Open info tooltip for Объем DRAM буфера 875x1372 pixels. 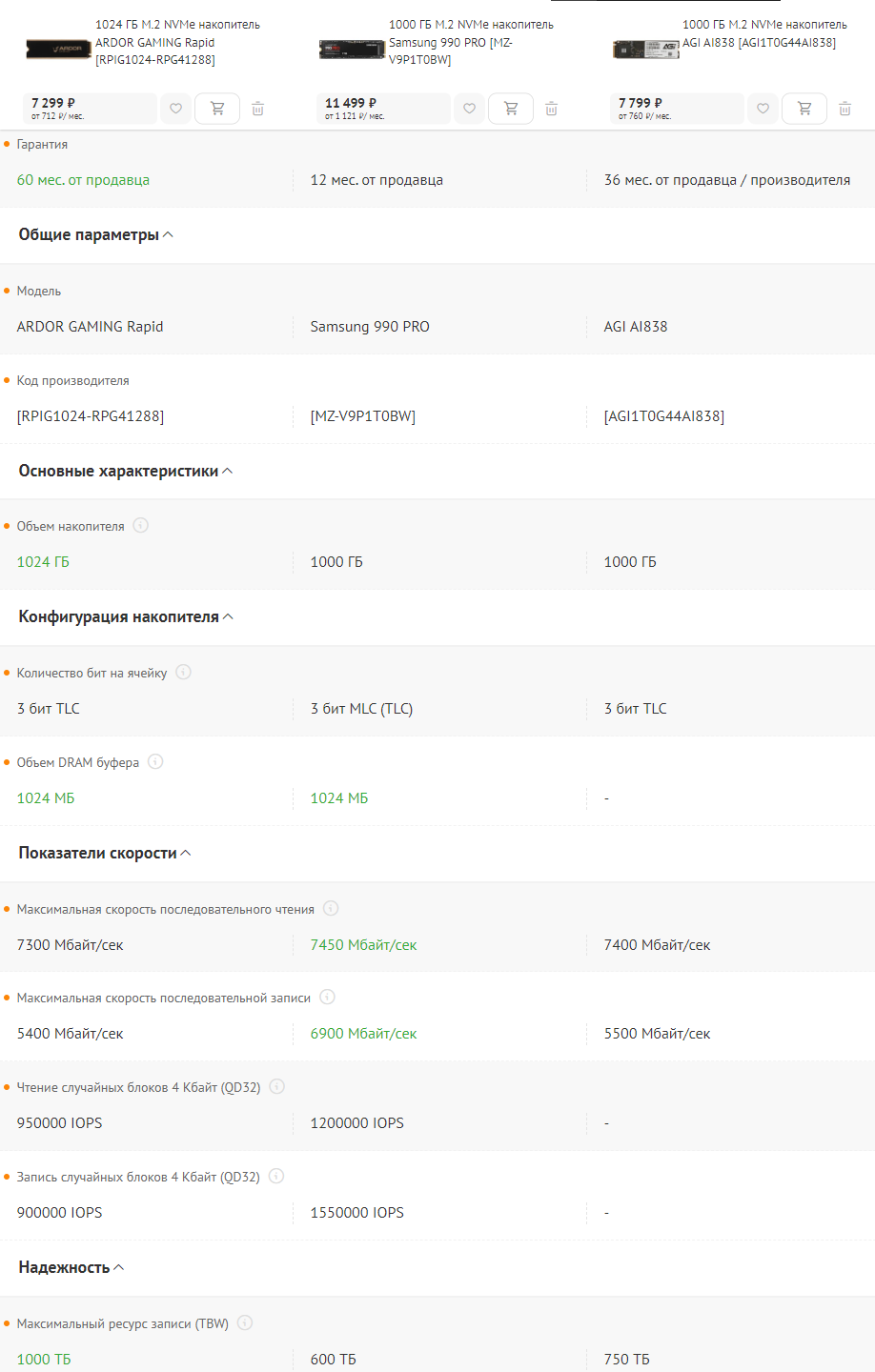155,761
